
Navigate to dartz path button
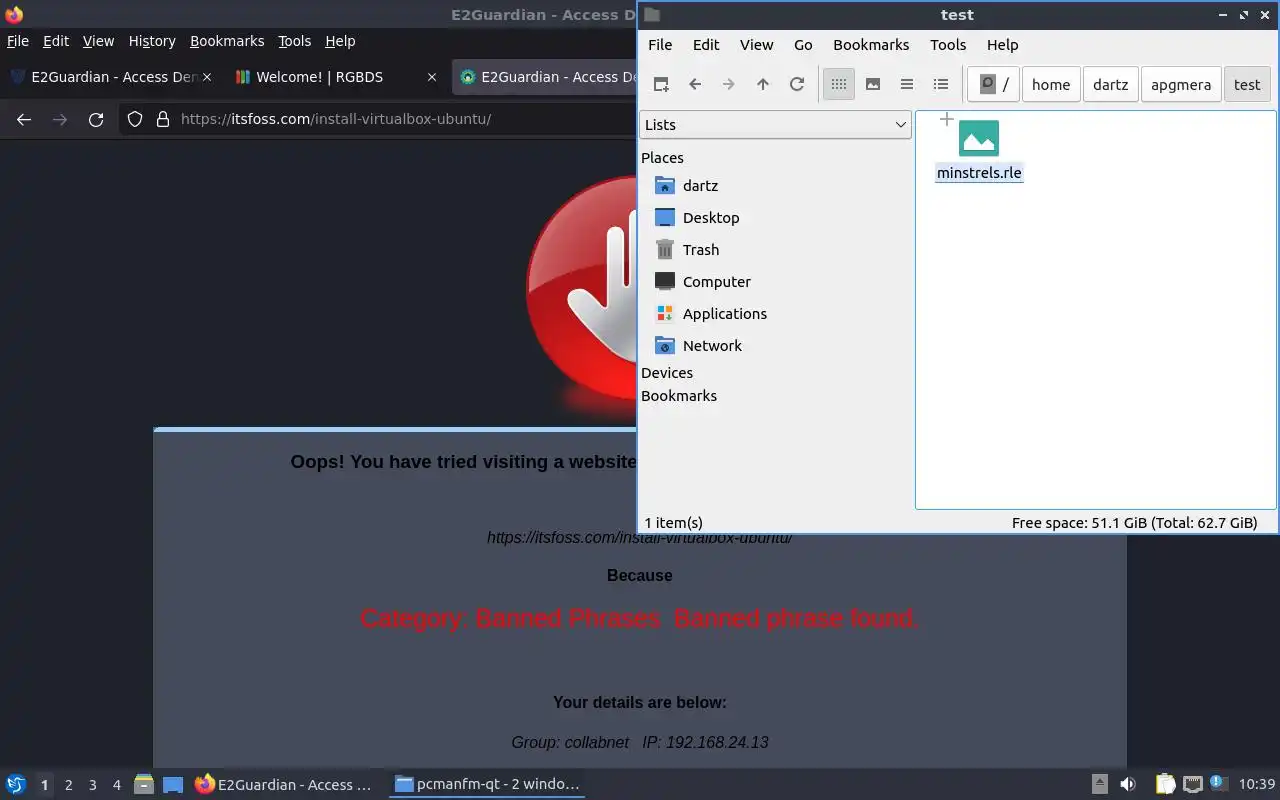[1110, 85]
